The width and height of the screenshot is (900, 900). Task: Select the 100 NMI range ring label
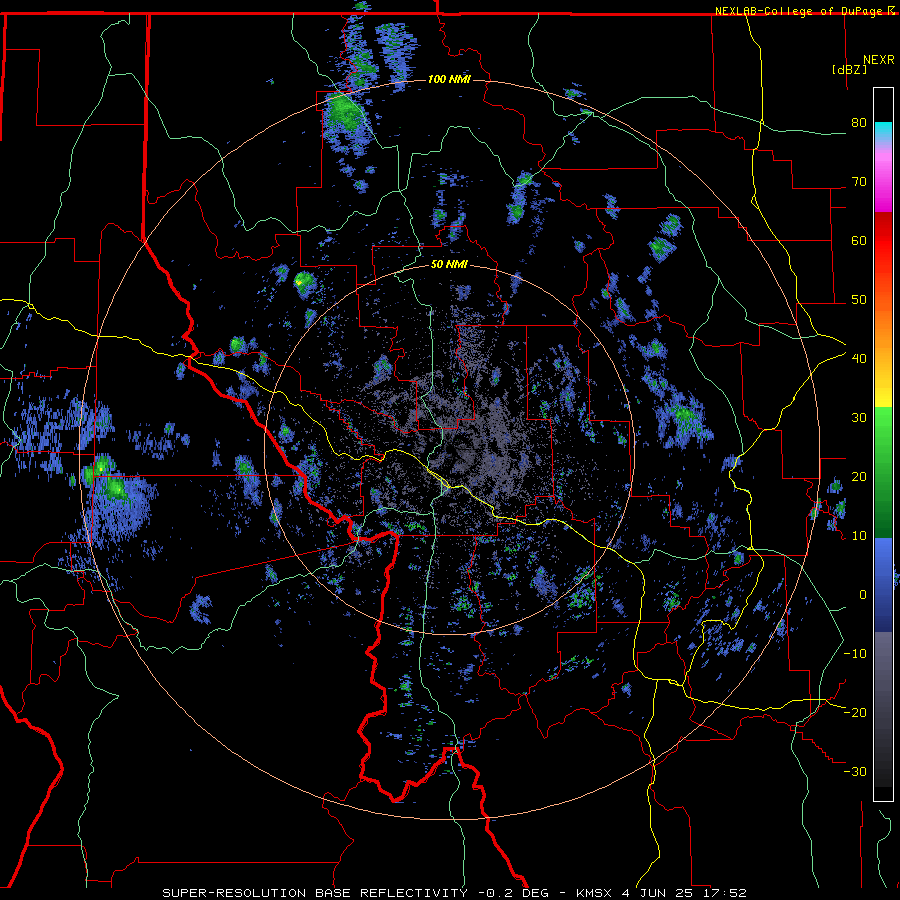449,79
